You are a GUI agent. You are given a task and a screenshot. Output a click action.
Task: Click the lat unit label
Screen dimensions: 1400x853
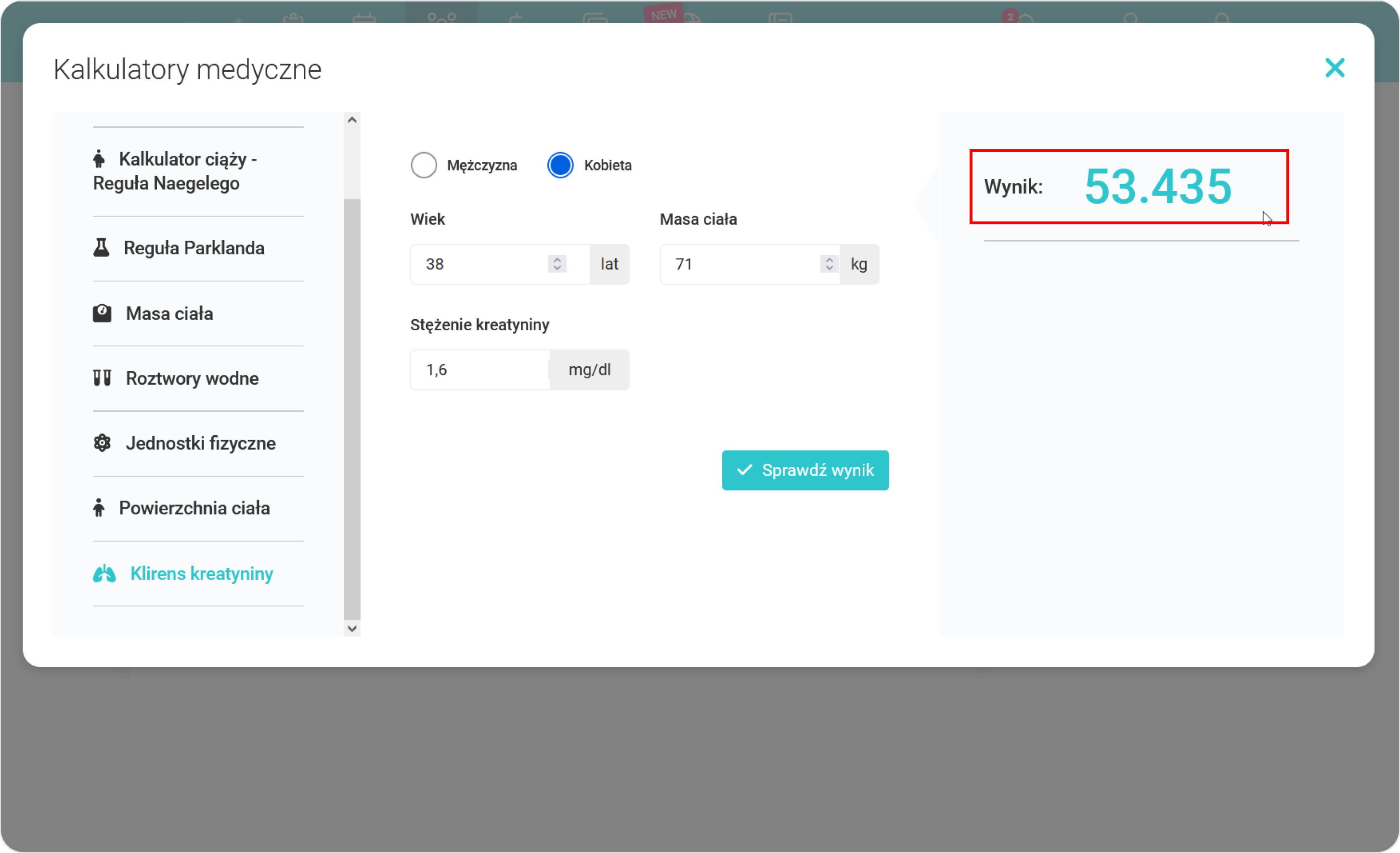(x=609, y=264)
